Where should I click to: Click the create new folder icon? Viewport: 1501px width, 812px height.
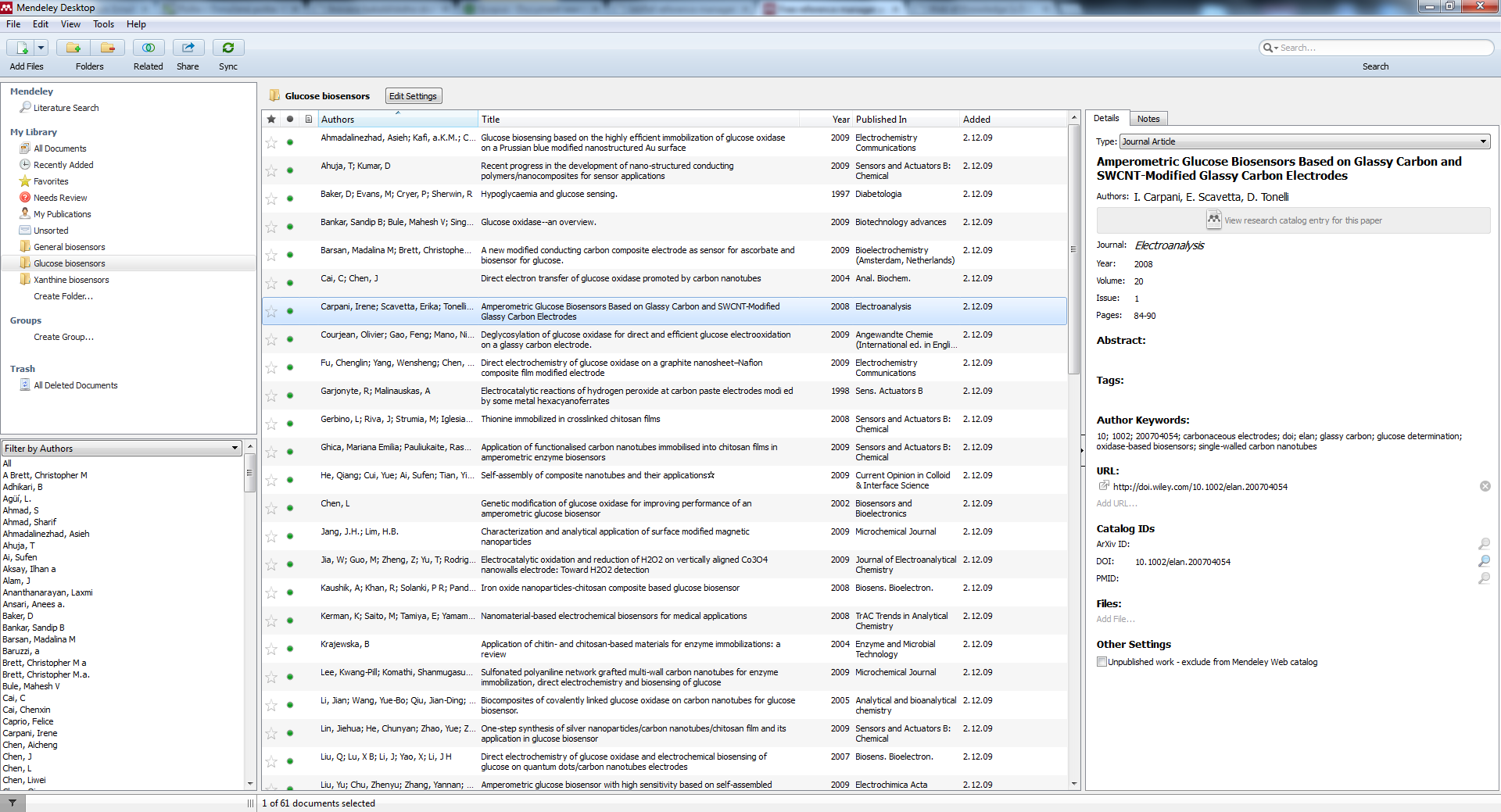pos(73,48)
